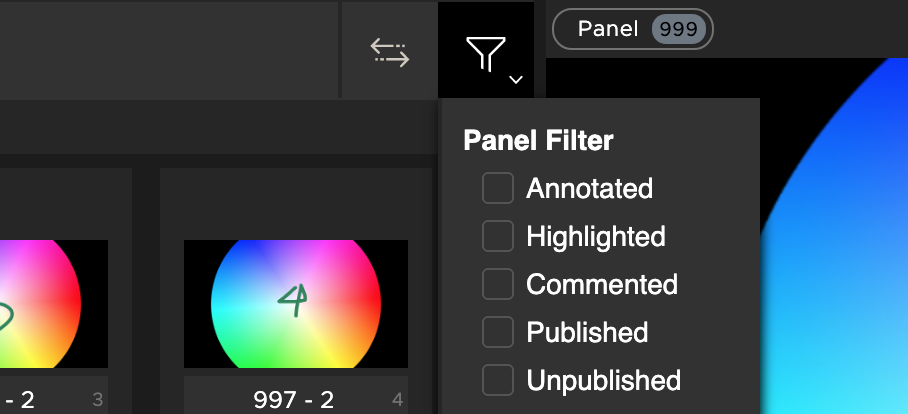Enable the Annotated filter checkbox
This screenshot has width=908, height=414.
pos(498,188)
